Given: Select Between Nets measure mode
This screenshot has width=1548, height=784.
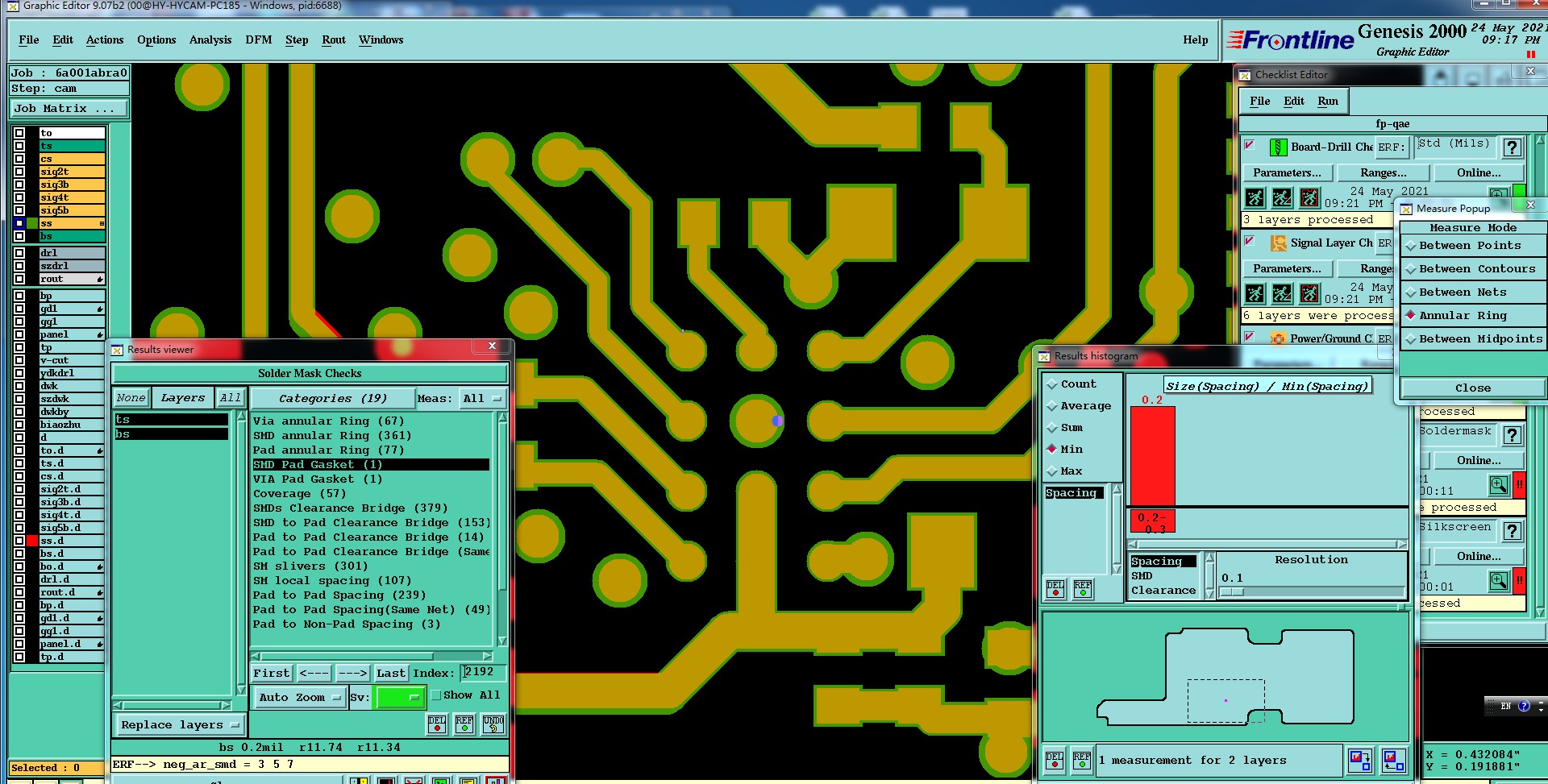Looking at the screenshot, I should click(x=1473, y=292).
